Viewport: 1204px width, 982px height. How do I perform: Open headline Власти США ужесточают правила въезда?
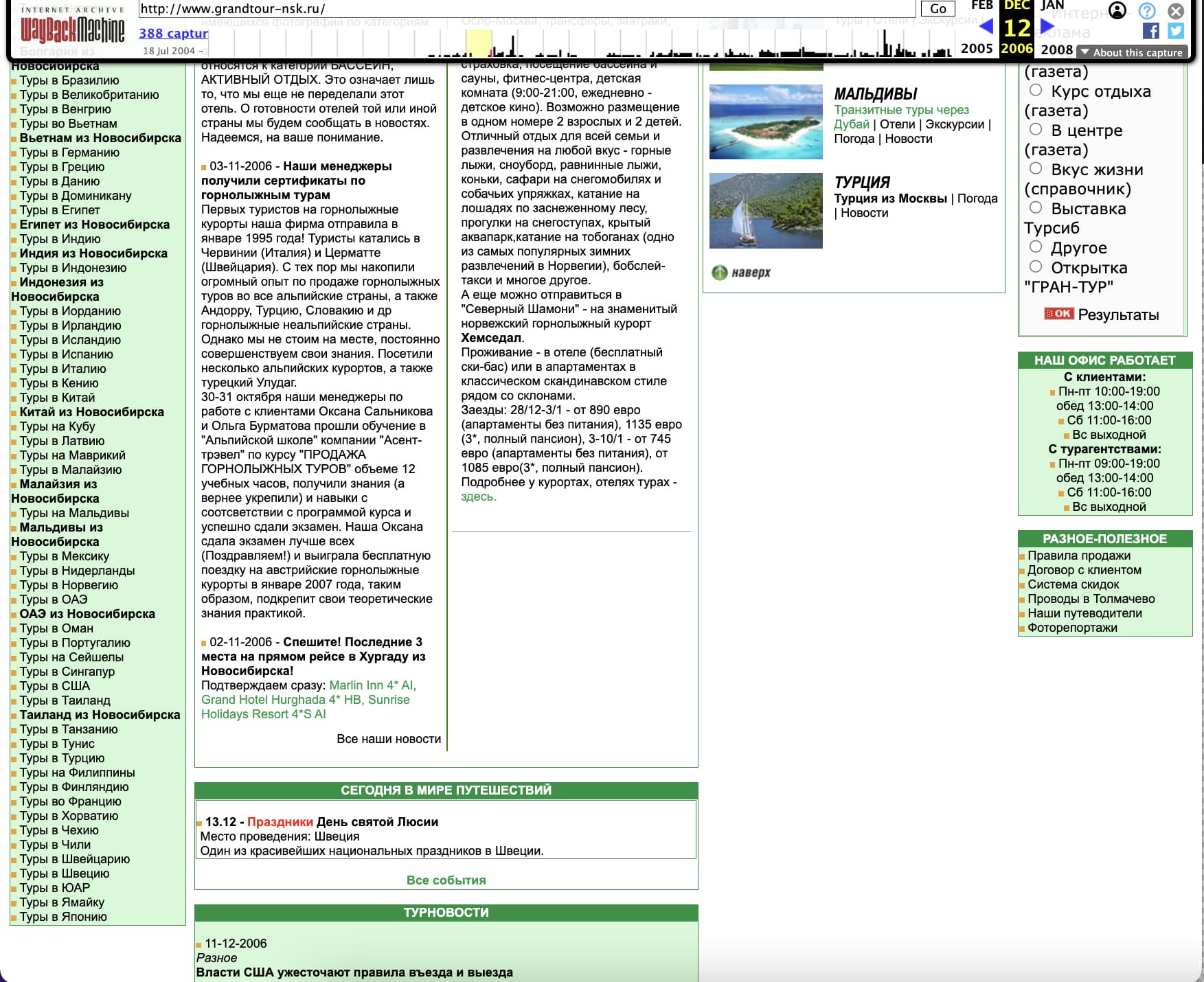pyautogui.click(x=354, y=972)
